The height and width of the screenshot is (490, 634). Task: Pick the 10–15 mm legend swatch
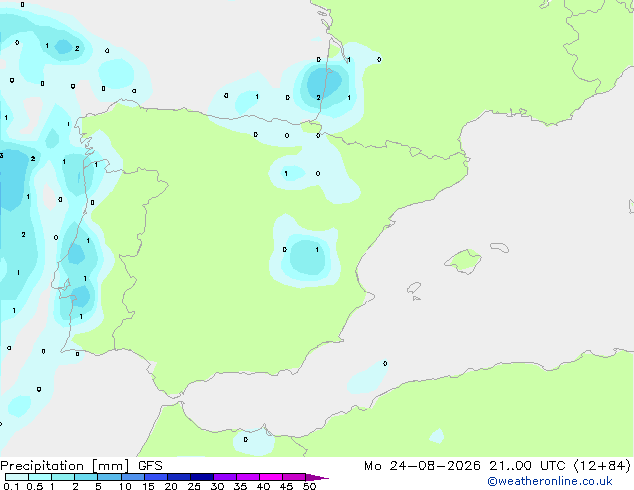(132, 477)
